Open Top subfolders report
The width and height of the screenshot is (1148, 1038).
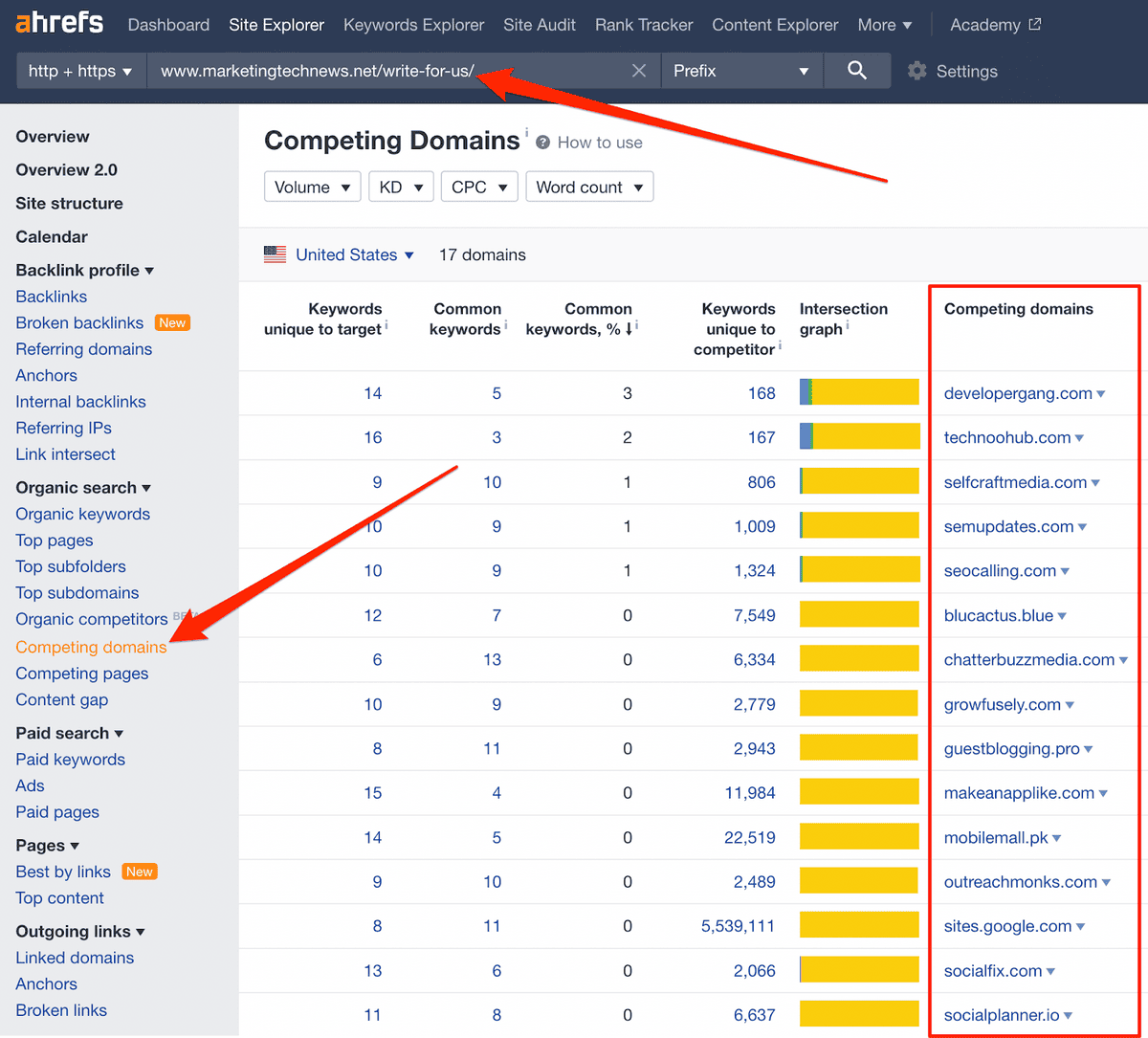coord(71,567)
